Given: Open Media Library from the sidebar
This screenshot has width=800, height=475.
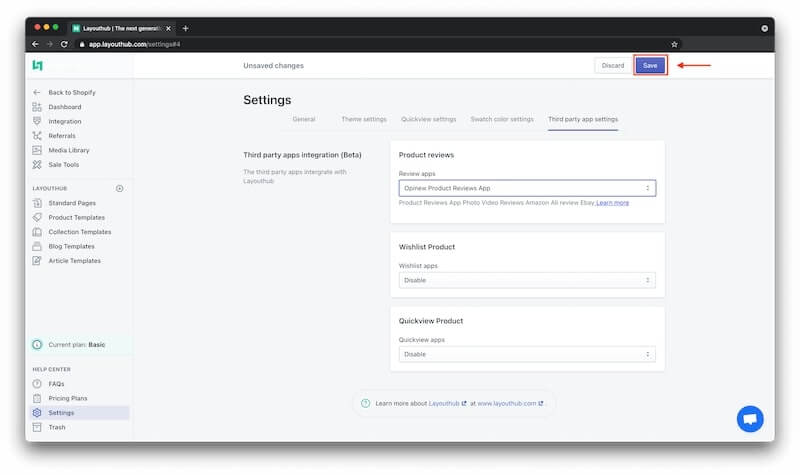Looking at the screenshot, I should 69,150.
